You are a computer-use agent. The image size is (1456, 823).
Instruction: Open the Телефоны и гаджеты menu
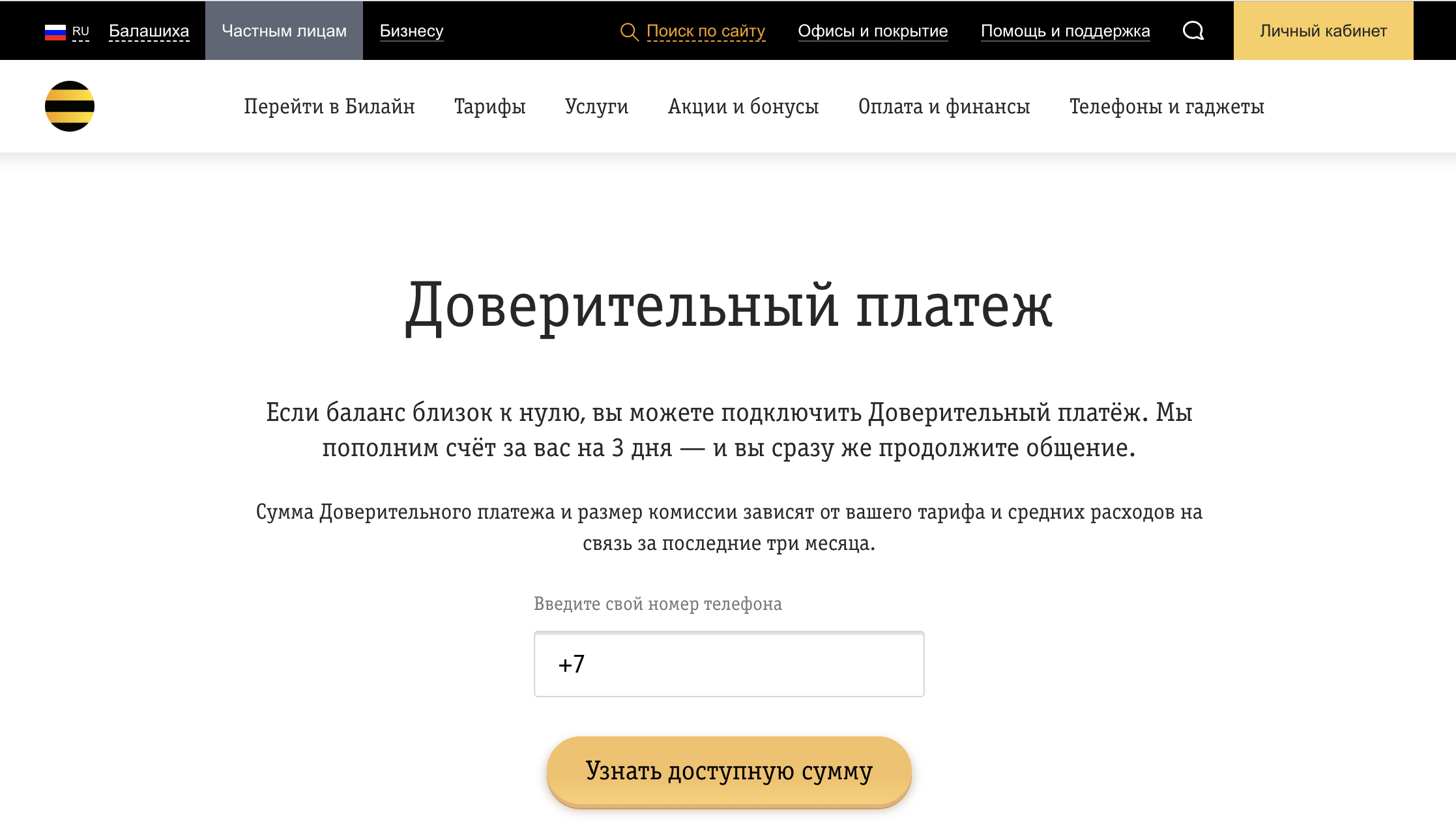click(x=1167, y=106)
